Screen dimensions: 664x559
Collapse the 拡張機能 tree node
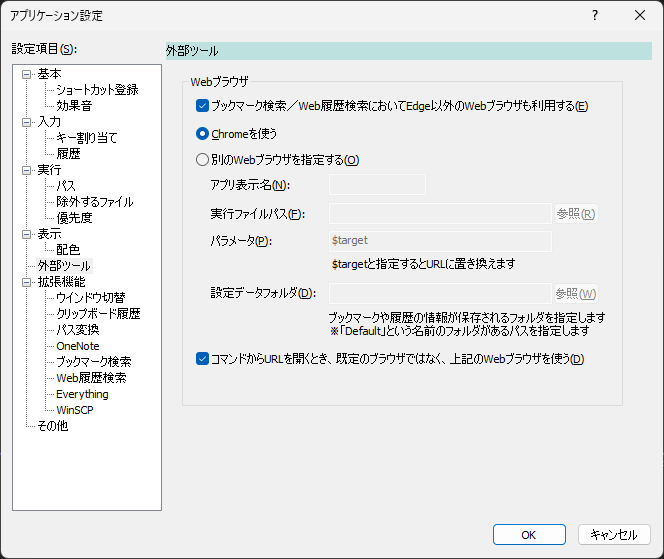coord(27,282)
